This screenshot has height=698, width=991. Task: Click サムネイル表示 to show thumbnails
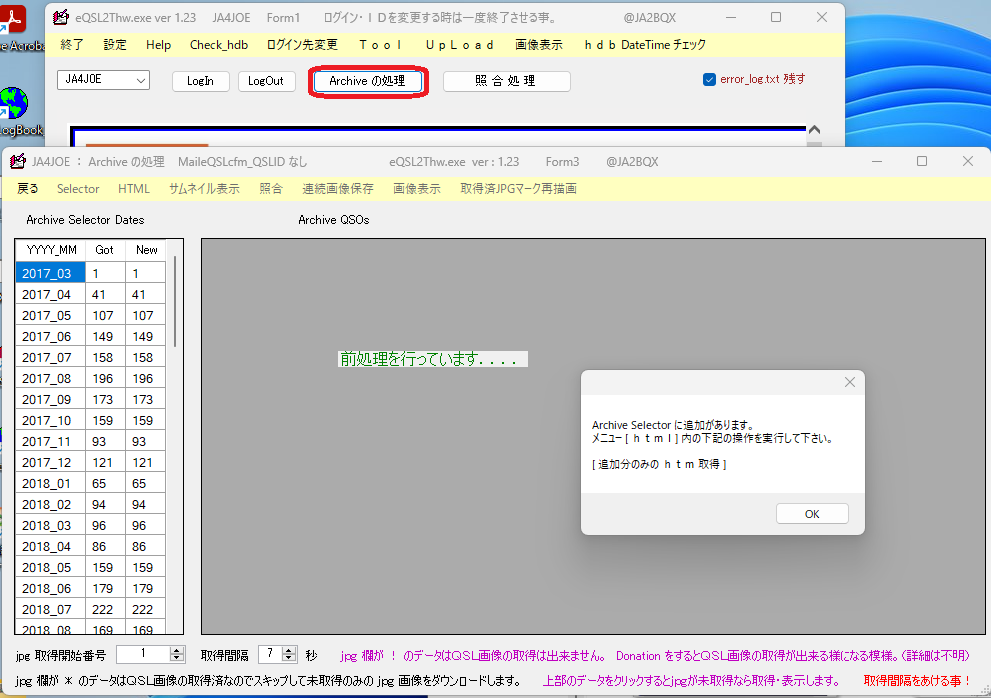204,188
